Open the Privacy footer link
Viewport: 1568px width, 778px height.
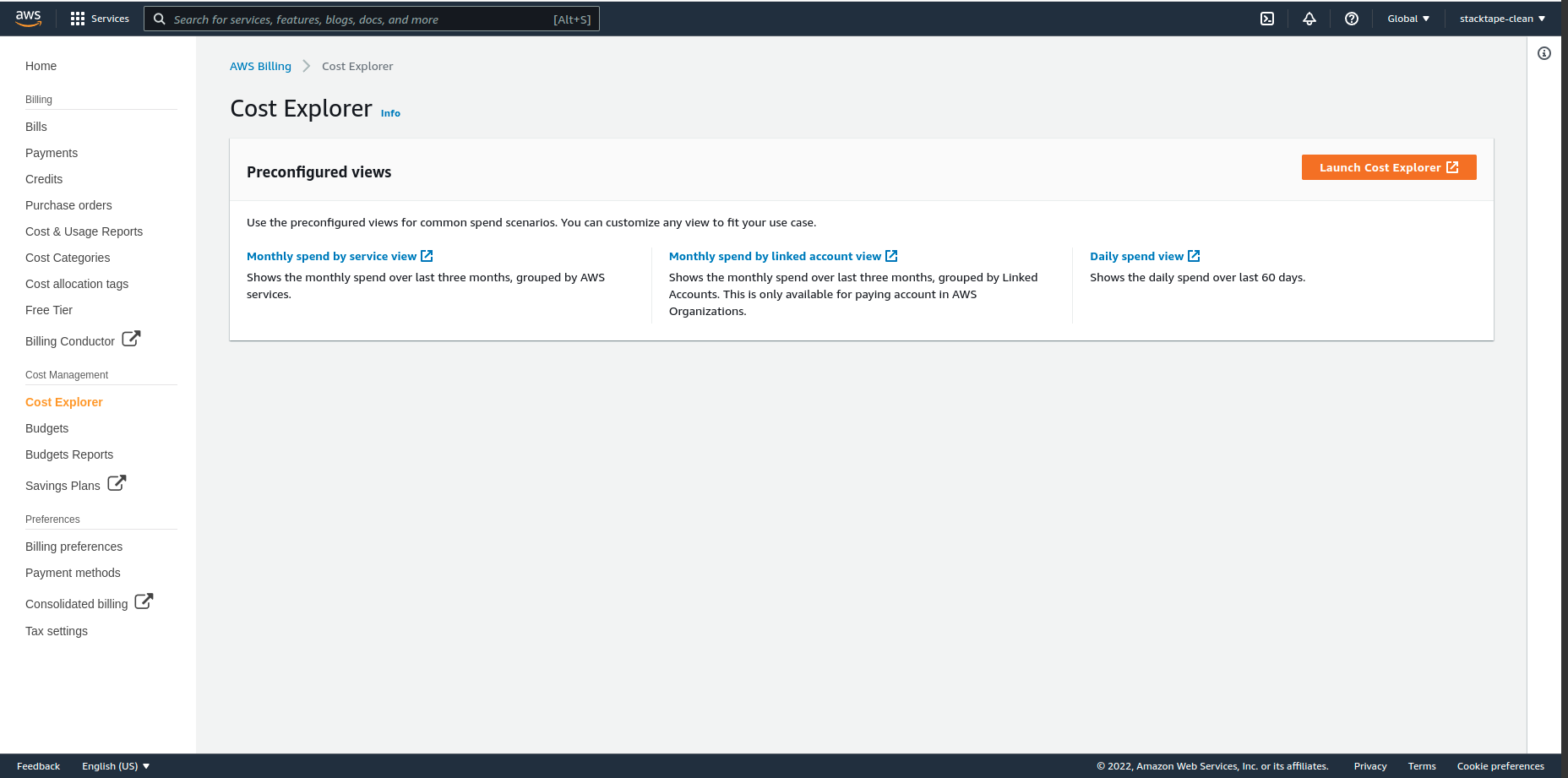point(1370,766)
